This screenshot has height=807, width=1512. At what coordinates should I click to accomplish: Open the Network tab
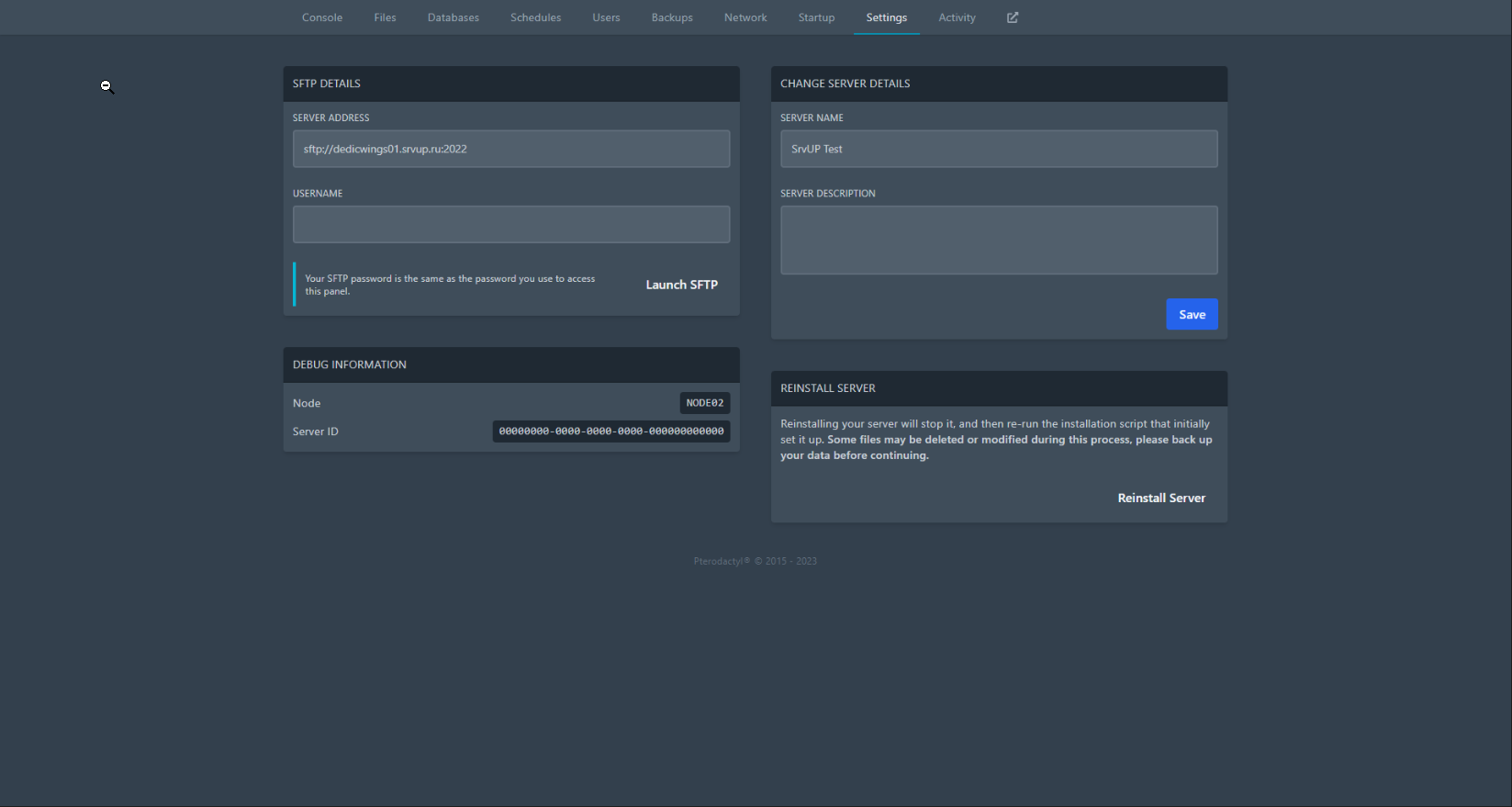745,17
